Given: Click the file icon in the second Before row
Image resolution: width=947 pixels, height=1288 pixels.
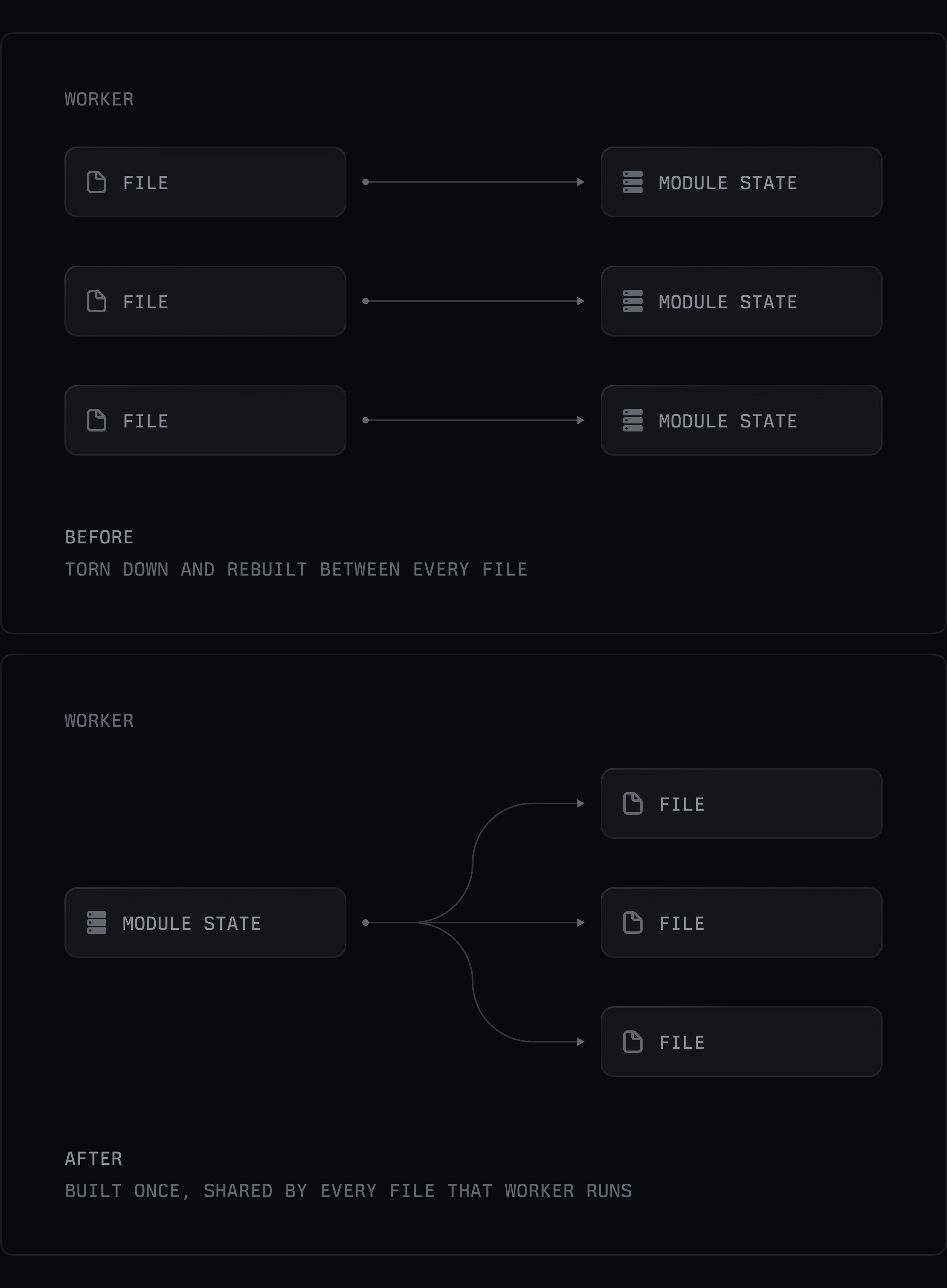Looking at the screenshot, I should [x=96, y=301].
